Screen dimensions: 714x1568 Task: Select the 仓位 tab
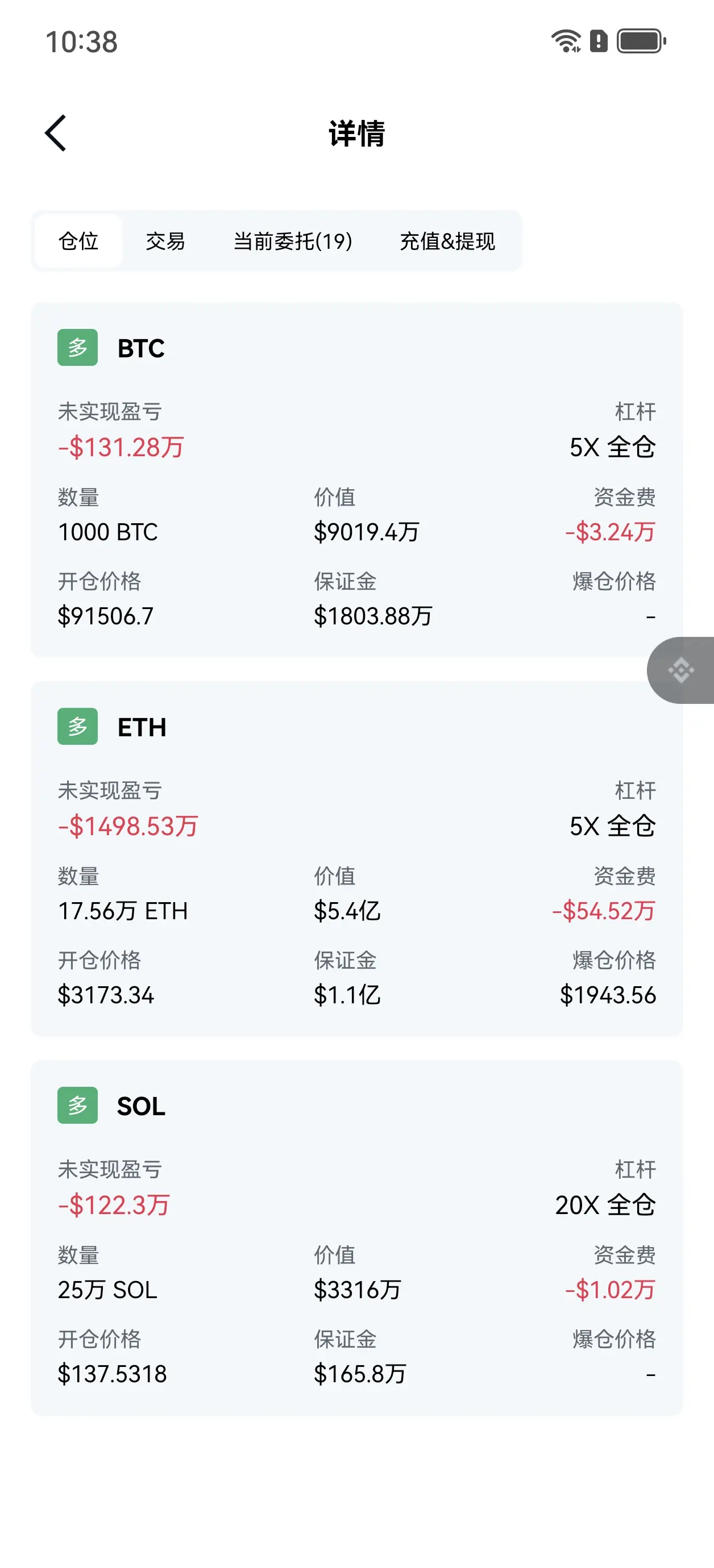tap(78, 241)
